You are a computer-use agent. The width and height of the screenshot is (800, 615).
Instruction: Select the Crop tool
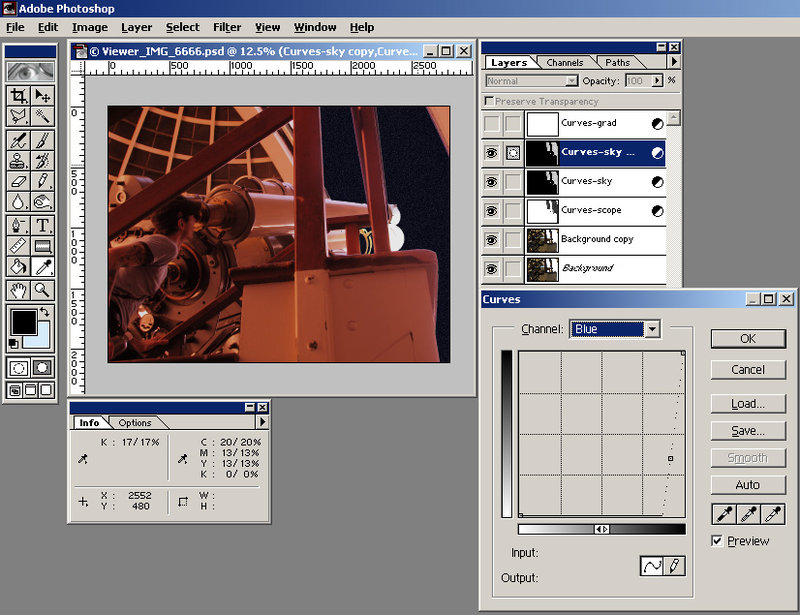pyautogui.click(x=18, y=95)
